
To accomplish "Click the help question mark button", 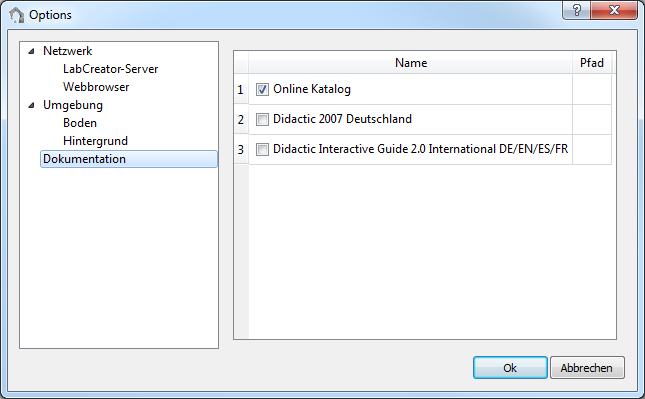I will coord(577,10).
